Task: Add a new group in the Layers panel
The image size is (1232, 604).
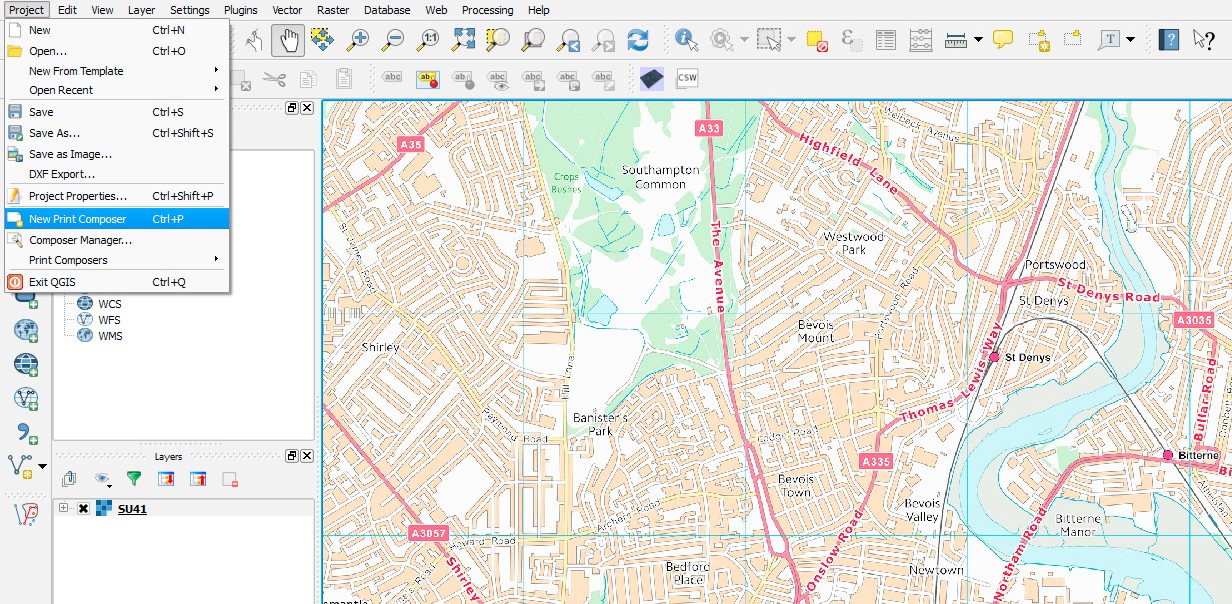Action: click(x=69, y=478)
